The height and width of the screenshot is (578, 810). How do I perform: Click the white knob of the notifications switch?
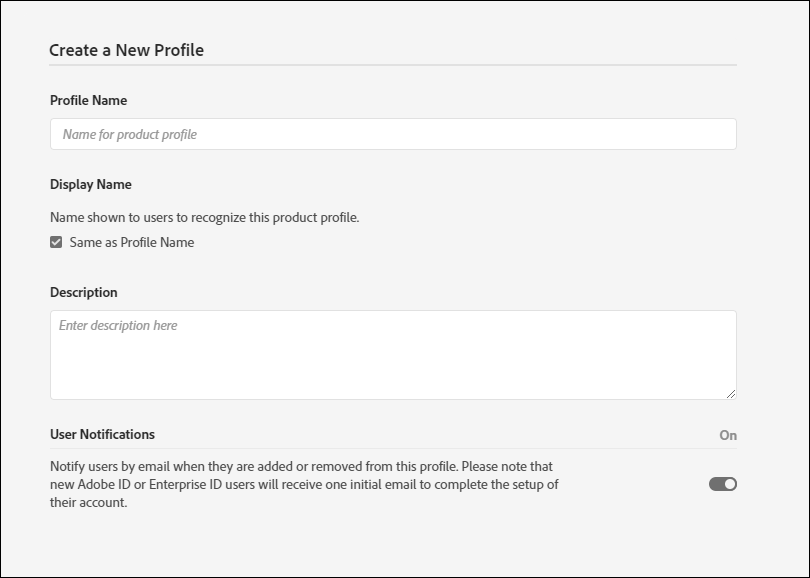pos(730,484)
